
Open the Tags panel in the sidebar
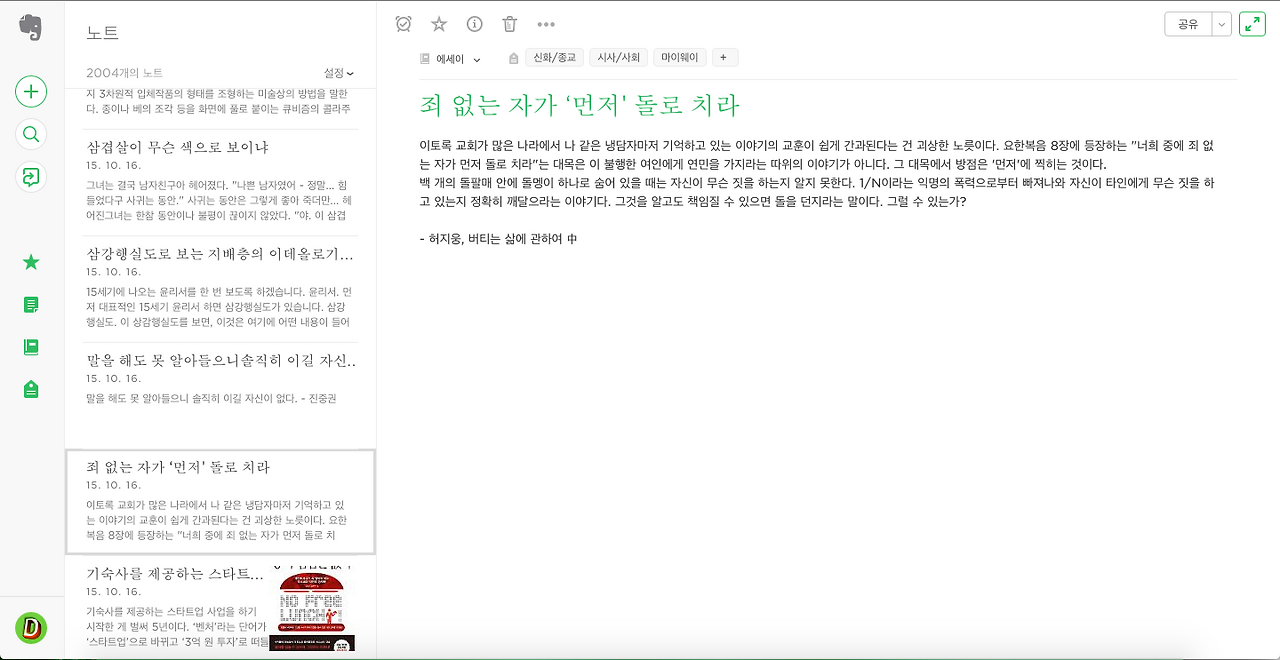pyautogui.click(x=30, y=388)
